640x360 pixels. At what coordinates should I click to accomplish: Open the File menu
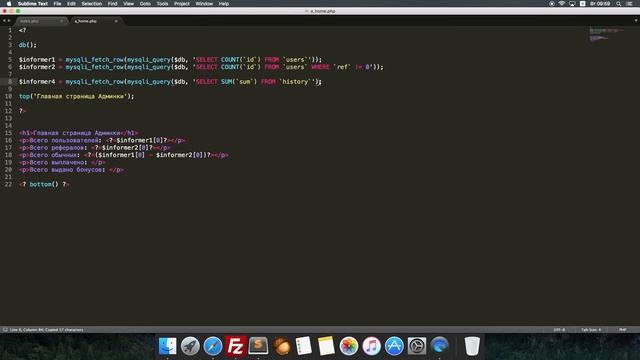tap(57, 4)
